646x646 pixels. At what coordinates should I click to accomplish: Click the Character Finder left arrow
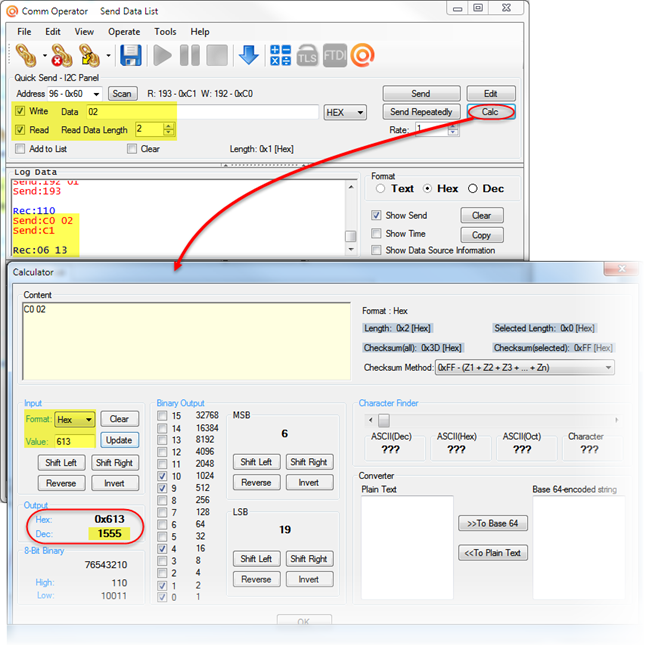[371, 420]
